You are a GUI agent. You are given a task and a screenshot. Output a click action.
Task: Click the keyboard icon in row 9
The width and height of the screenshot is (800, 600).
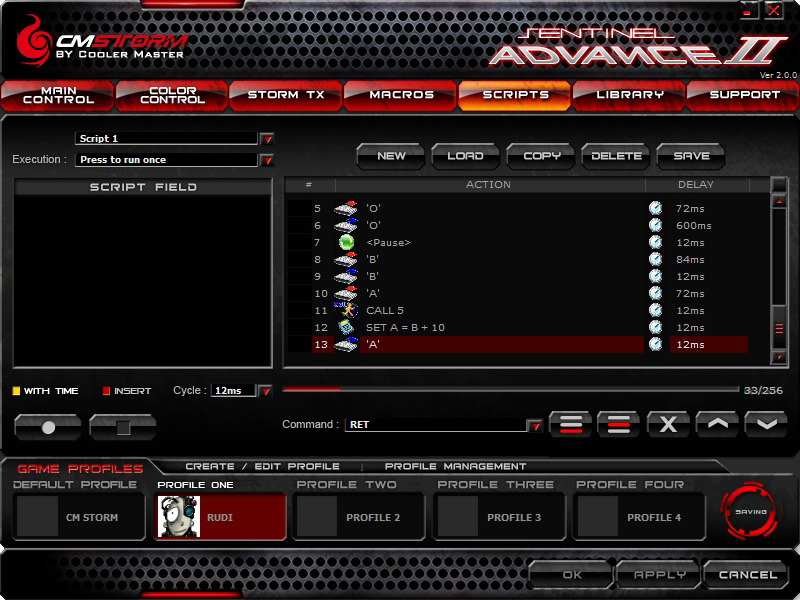point(346,276)
